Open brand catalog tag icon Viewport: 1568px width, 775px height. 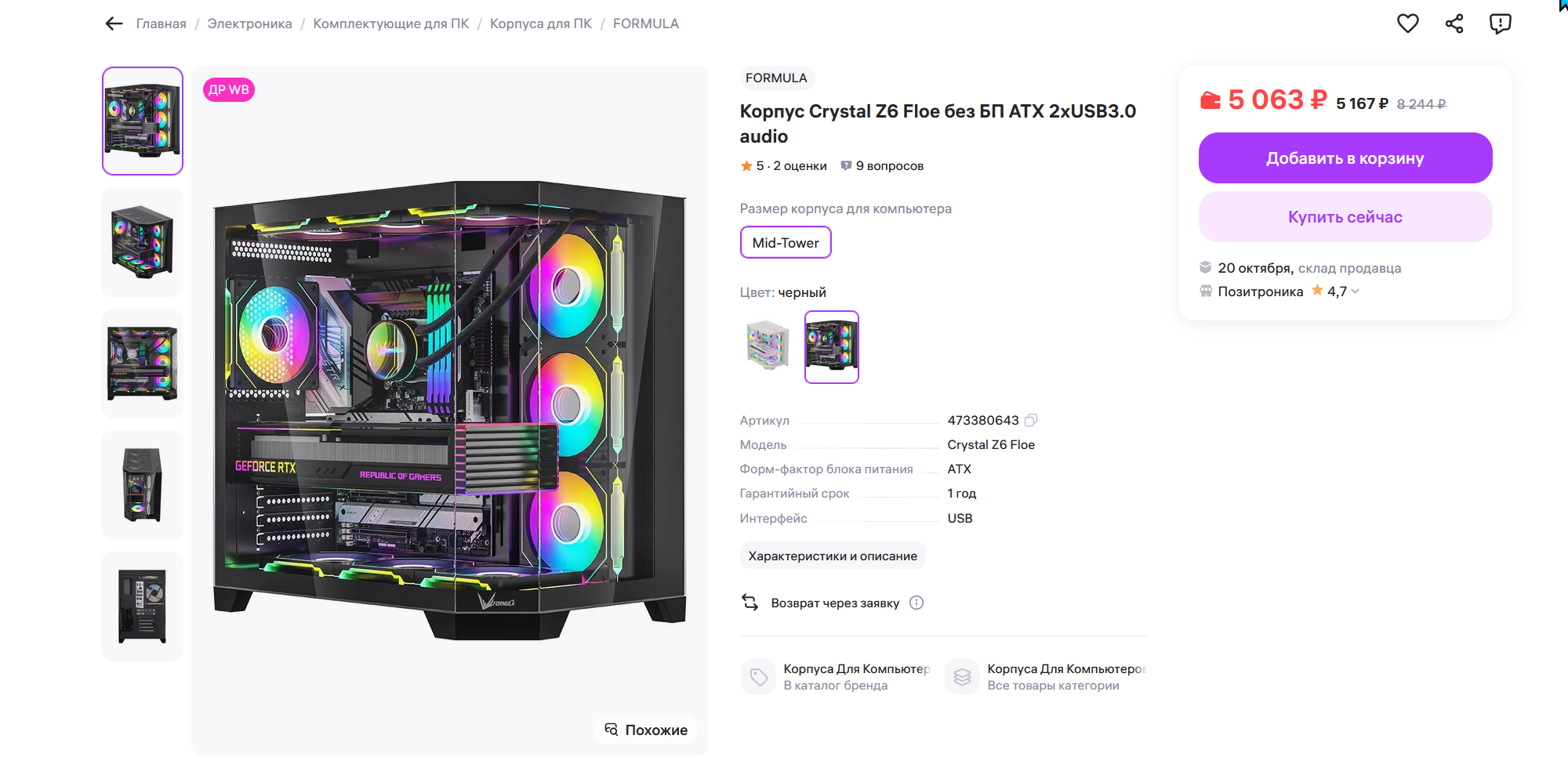coord(758,677)
